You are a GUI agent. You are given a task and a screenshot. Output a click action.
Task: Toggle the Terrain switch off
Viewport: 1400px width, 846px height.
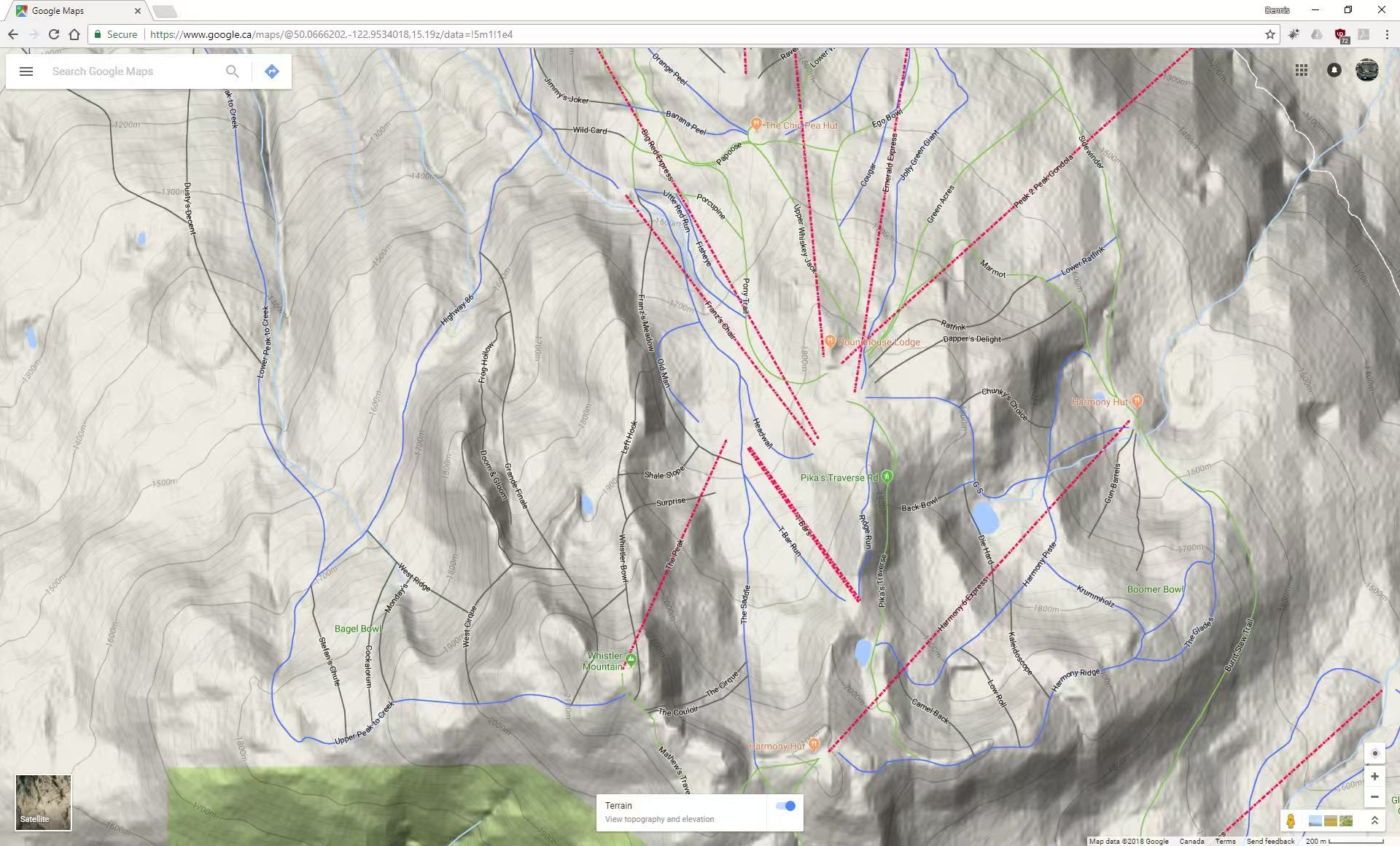(x=785, y=806)
